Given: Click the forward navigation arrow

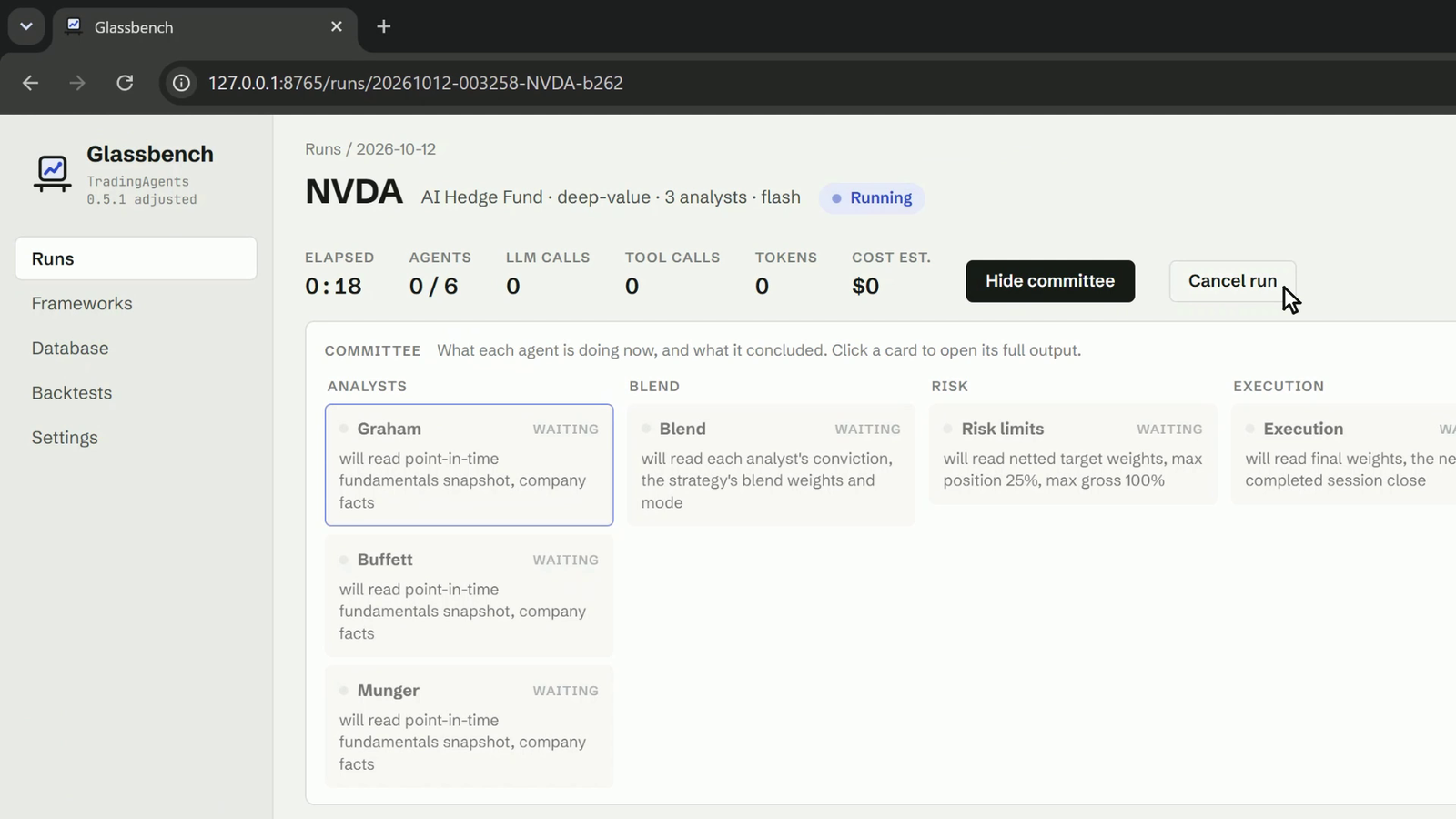Looking at the screenshot, I should click(x=77, y=83).
